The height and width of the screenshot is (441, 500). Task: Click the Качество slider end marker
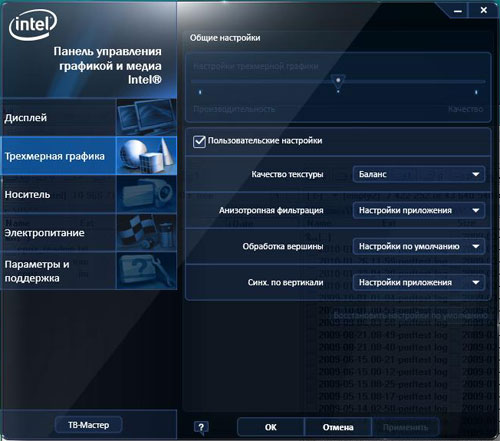coord(476,92)
